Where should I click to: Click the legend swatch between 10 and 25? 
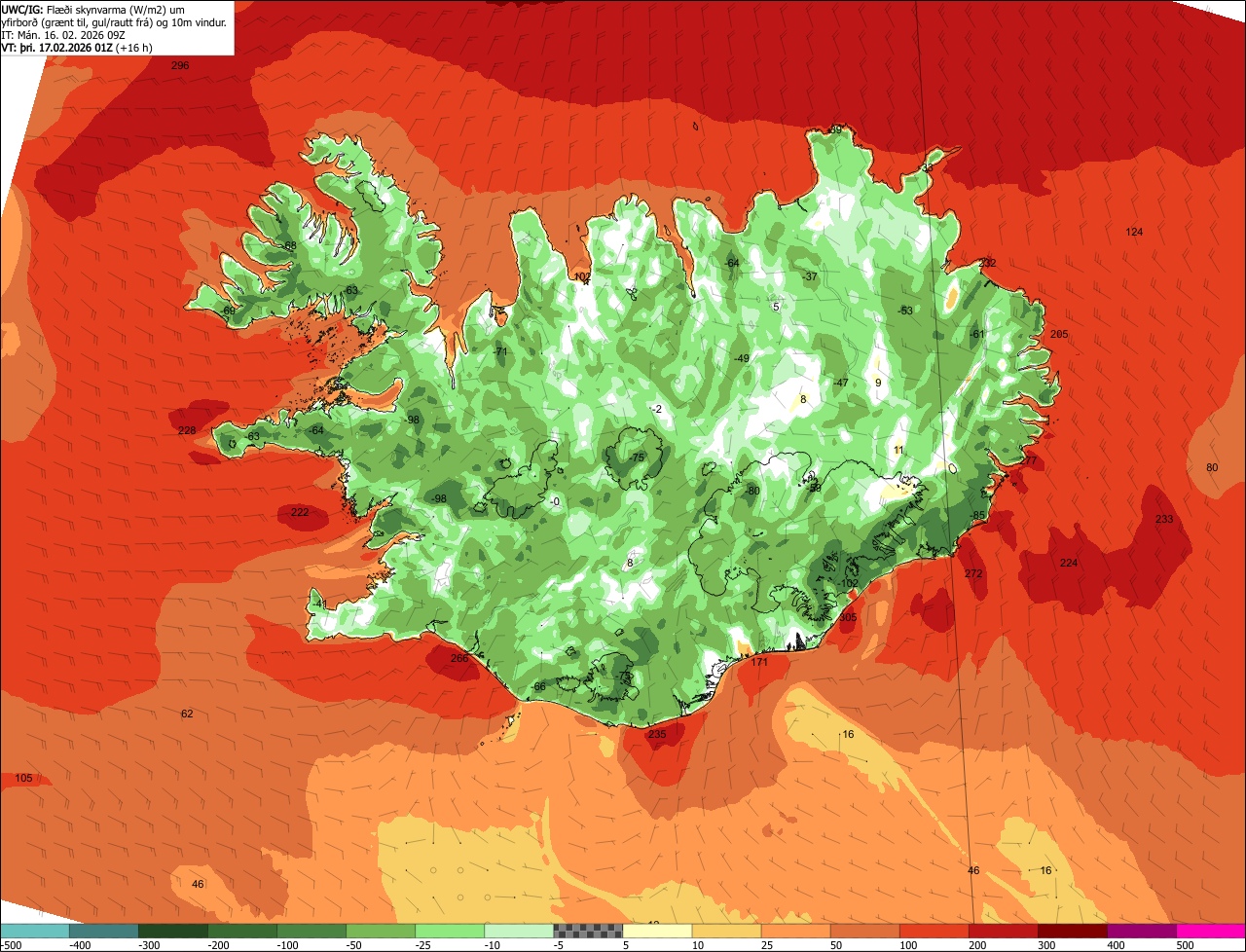(x=726, y=931)
